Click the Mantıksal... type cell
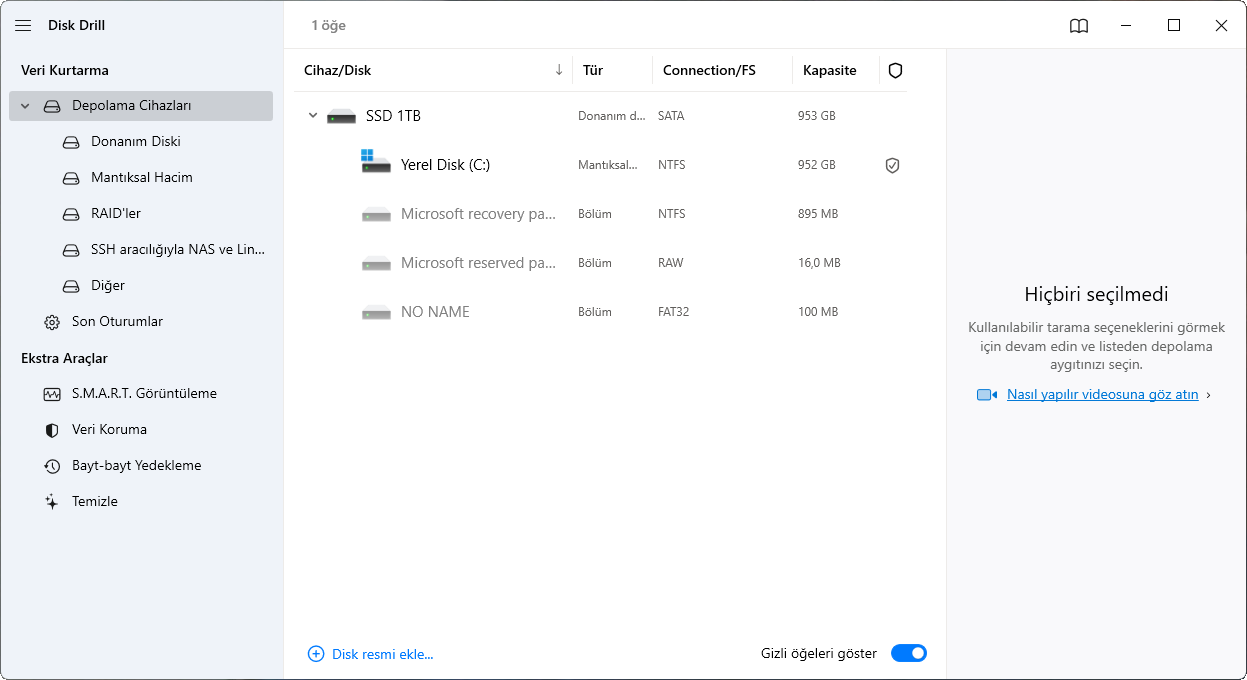Image resolution: width=1247 pixels, height=680 pixels. point(608,165)
